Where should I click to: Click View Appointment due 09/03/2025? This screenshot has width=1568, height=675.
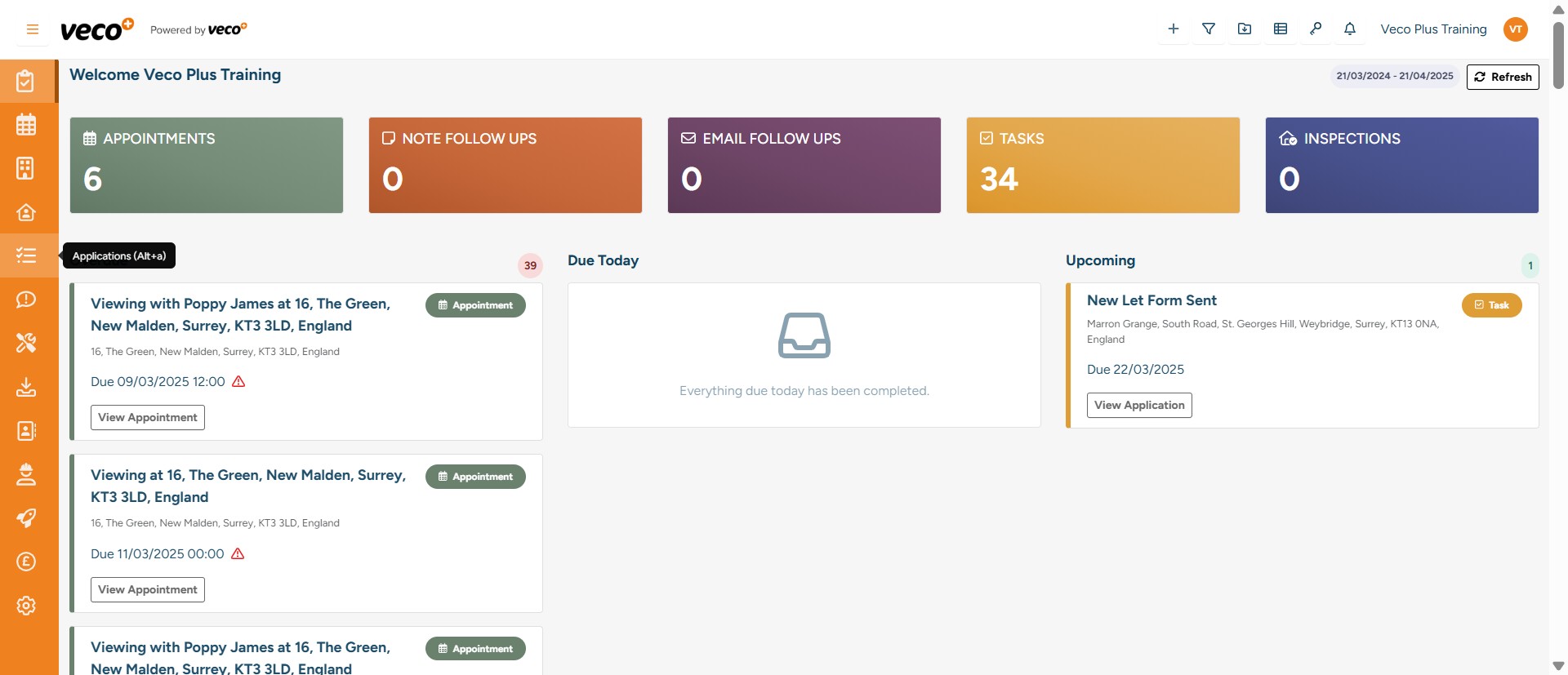point(147,418)
